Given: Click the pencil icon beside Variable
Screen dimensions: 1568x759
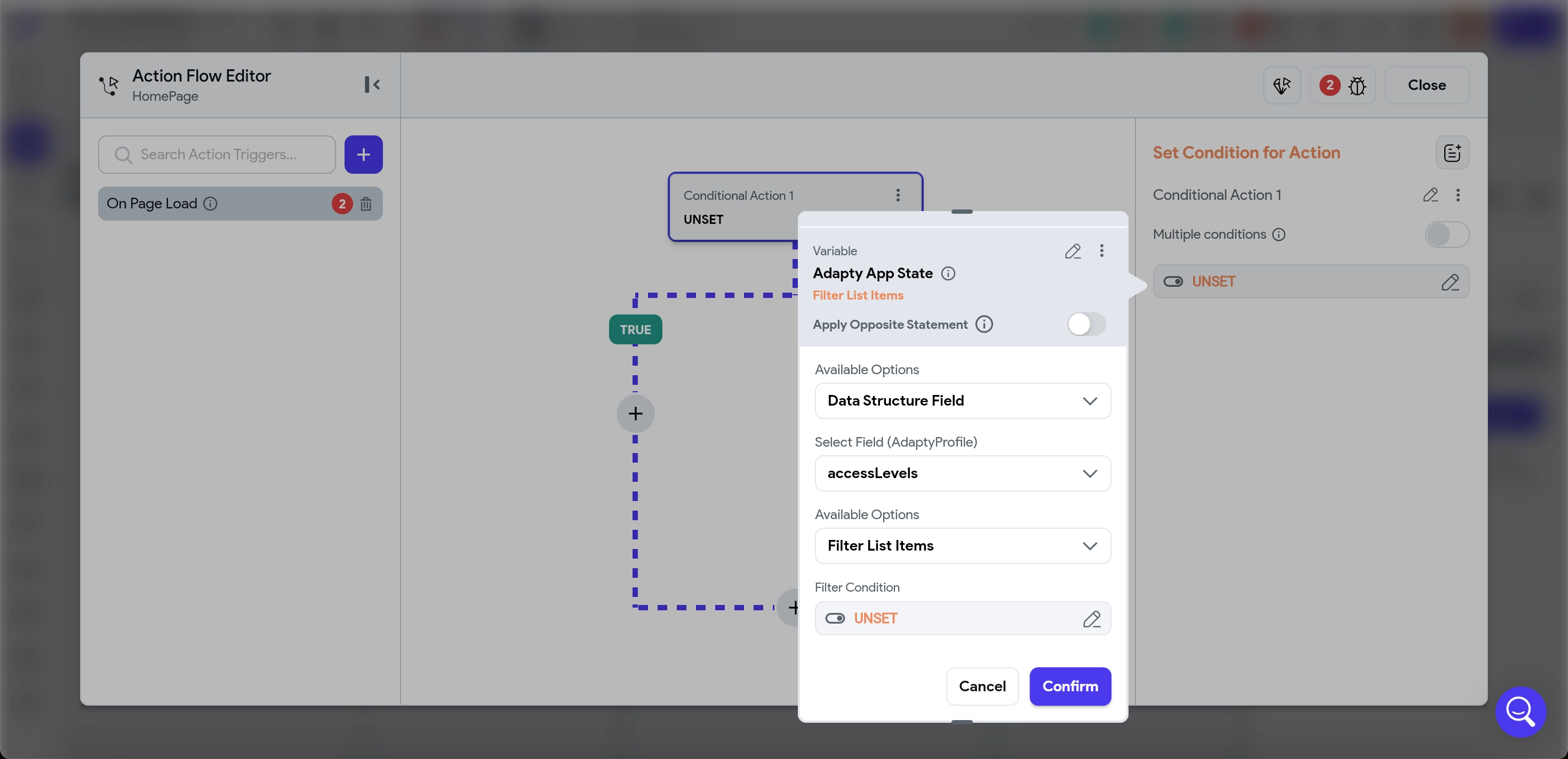Looking at the screenshot, I should point(1073,251).
